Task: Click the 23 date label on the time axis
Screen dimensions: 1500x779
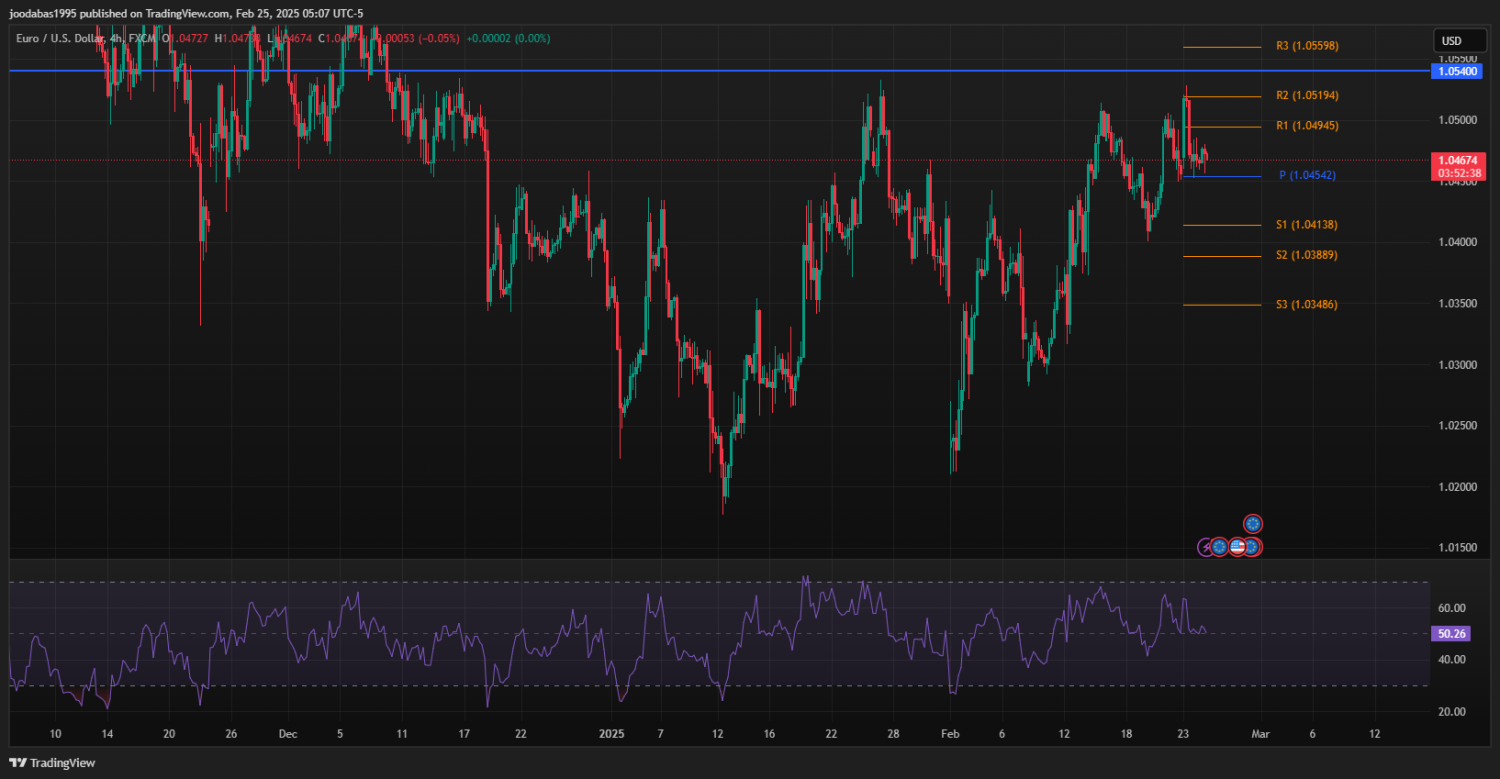Action: (1183, 733)
